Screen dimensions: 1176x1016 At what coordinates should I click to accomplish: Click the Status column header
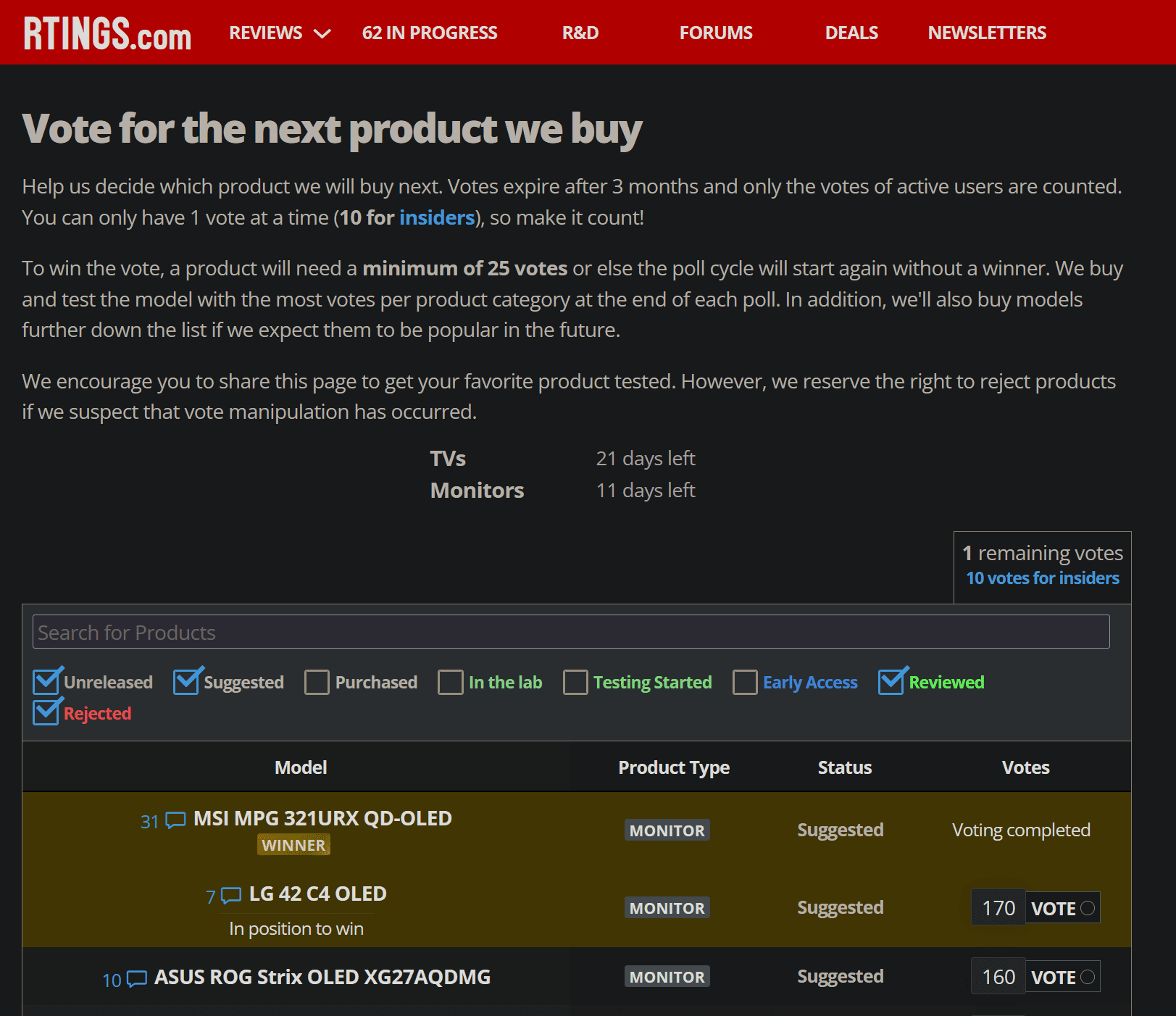(x=845, y=767)
